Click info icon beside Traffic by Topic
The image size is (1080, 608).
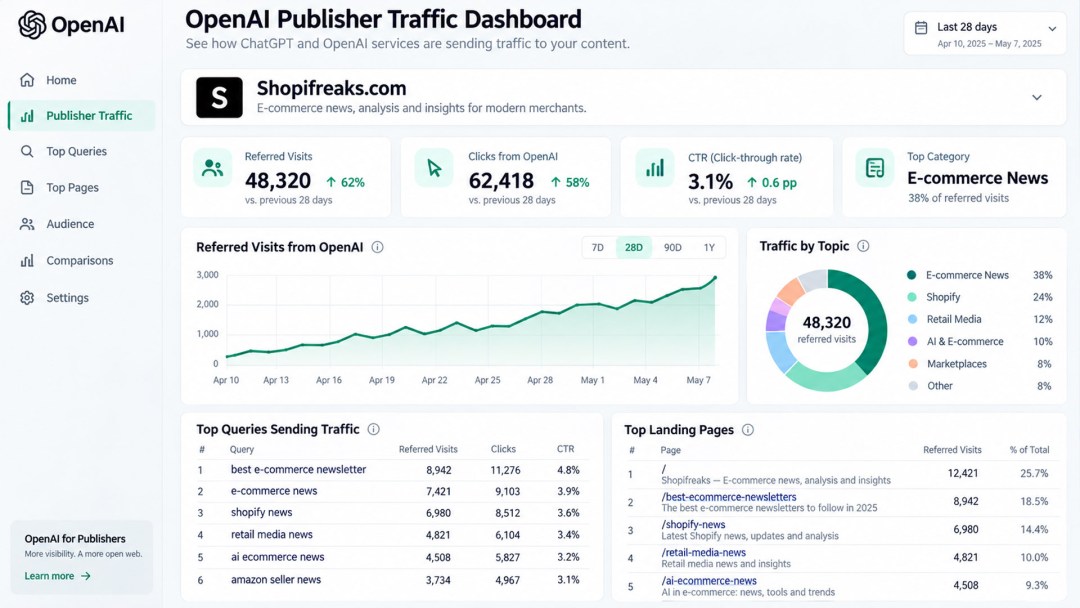(x=863, y=246)
